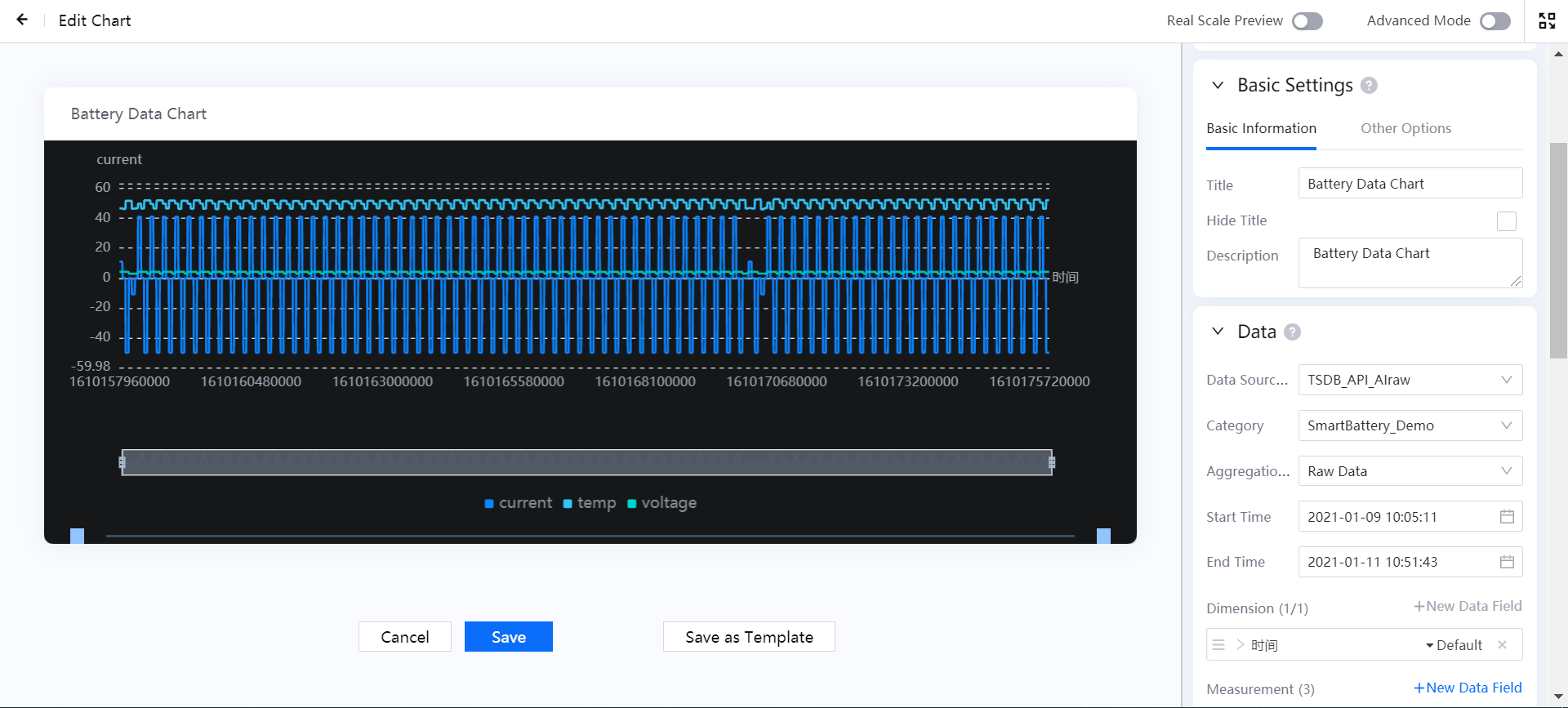Remove the 时间 dimension field
Image resolution: width=1568 pixels, height=708 pixels.
coord(1502,645)
